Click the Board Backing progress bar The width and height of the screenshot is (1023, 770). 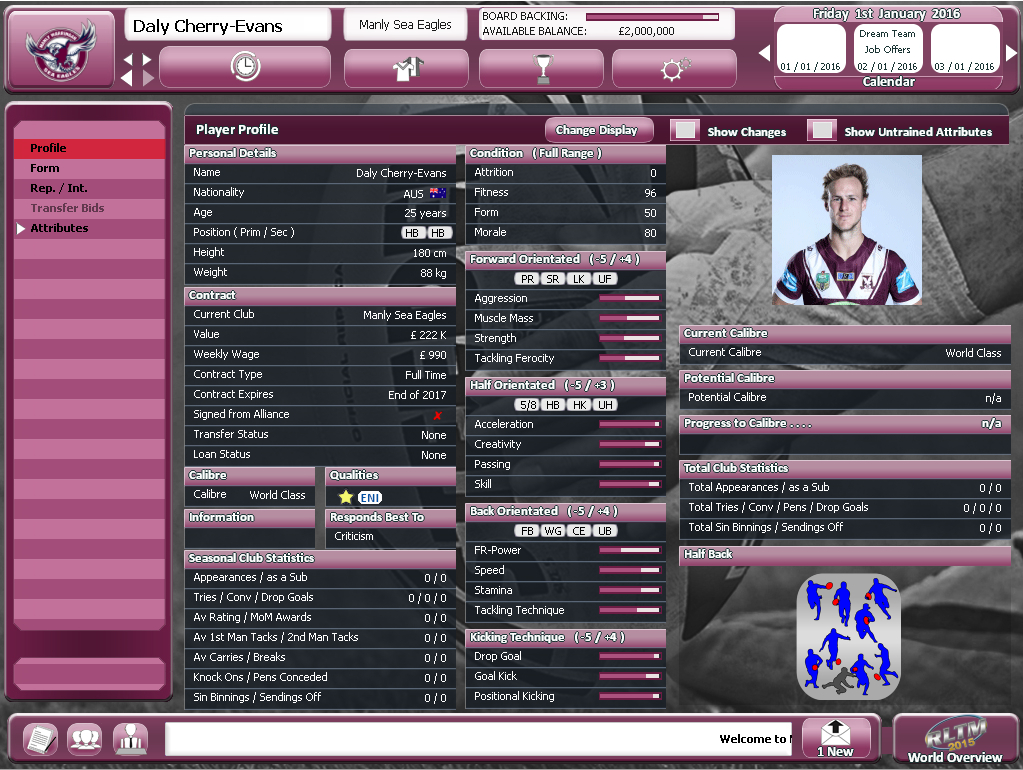pyautogui.click(x=652, y=16)
